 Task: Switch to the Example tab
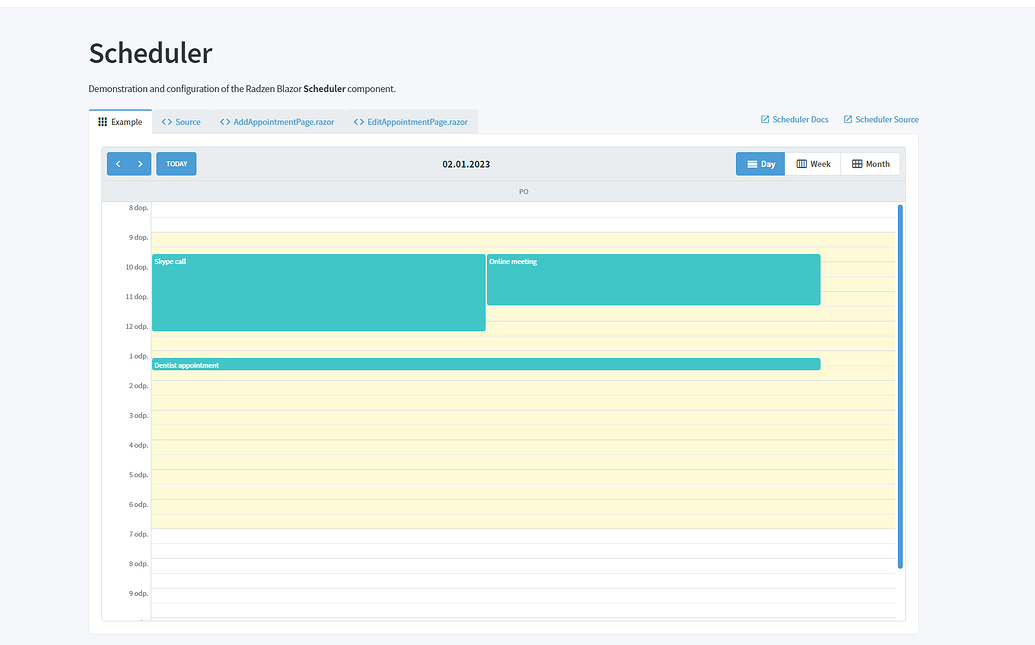click(x=120, y=121)
